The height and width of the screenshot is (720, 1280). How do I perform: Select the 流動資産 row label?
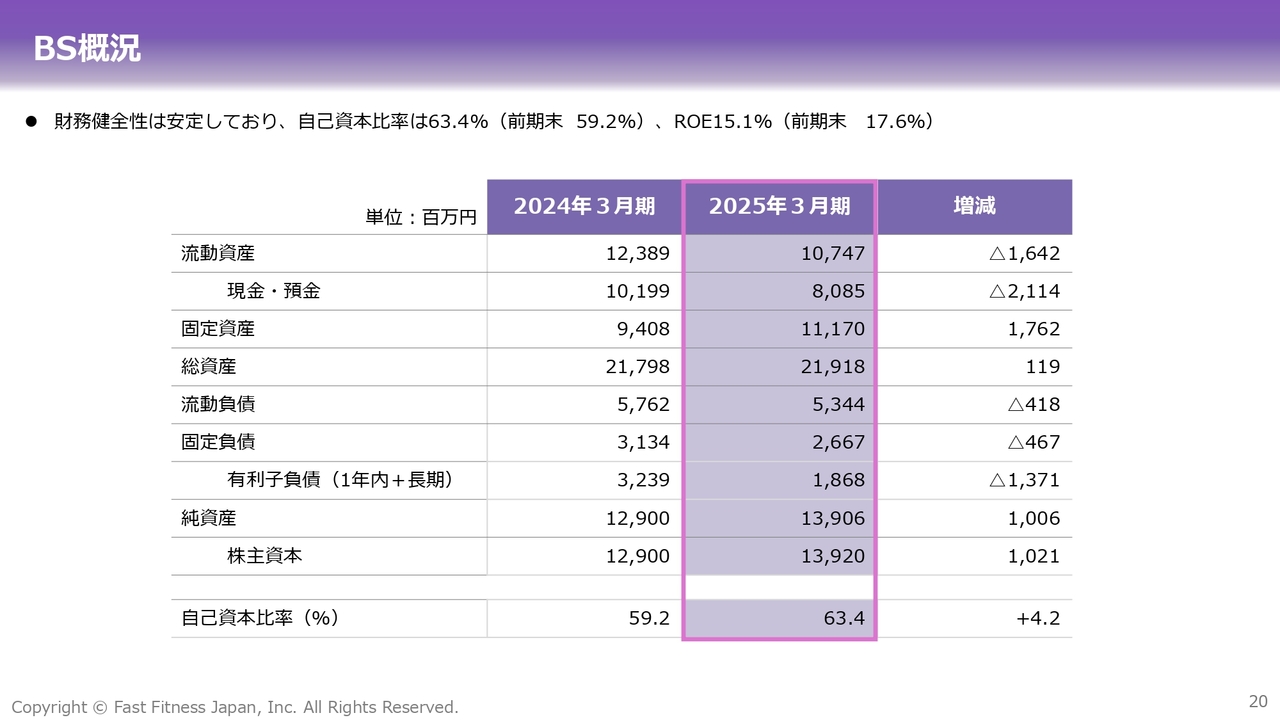click(218, 253)
